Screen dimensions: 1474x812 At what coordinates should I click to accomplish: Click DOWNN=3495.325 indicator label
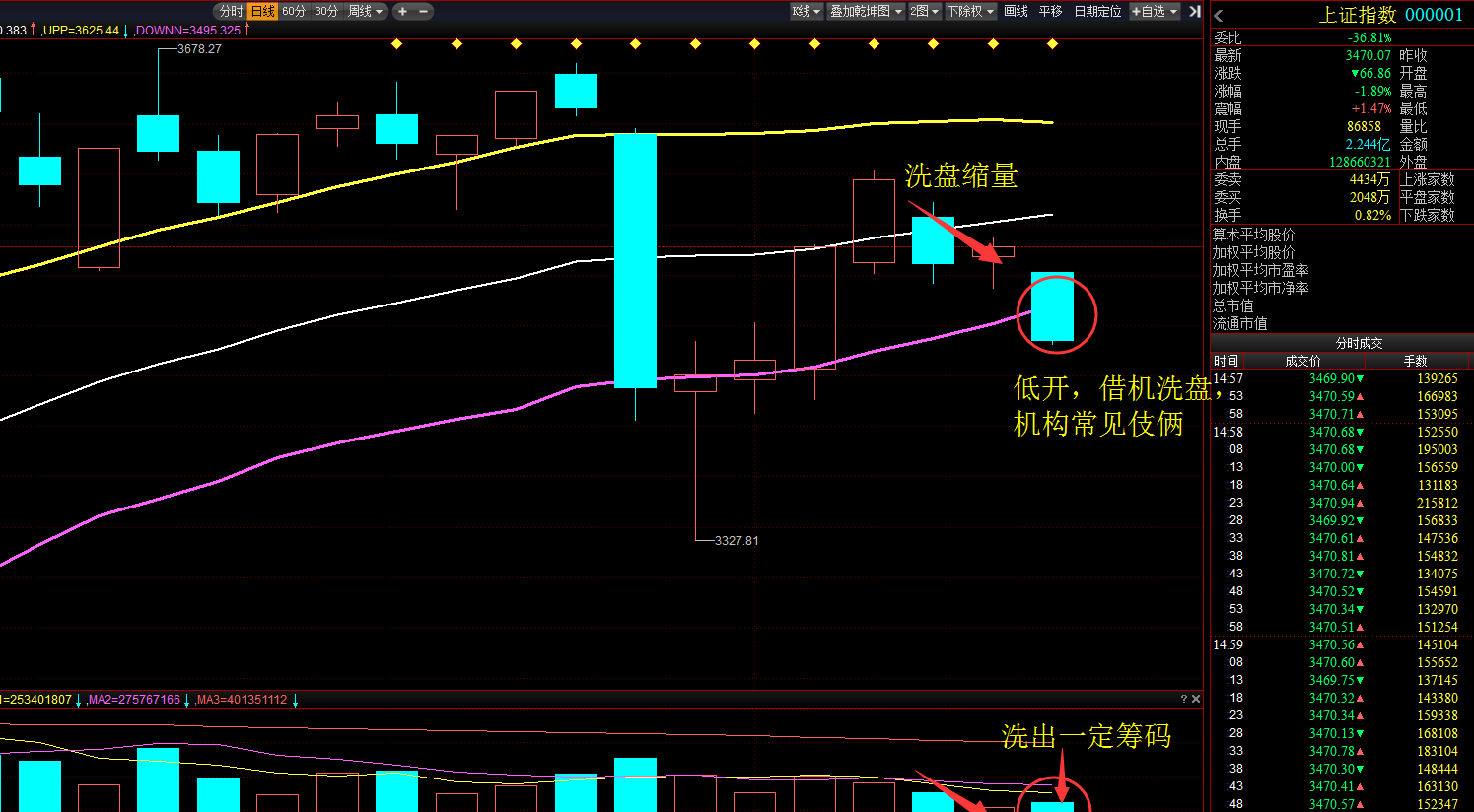[188, 30]
